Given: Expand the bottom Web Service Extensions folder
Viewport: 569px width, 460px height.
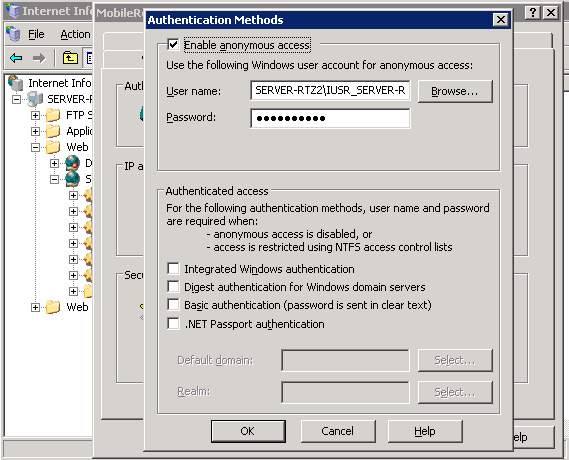Looking at the screenshot, I should 35,307.
